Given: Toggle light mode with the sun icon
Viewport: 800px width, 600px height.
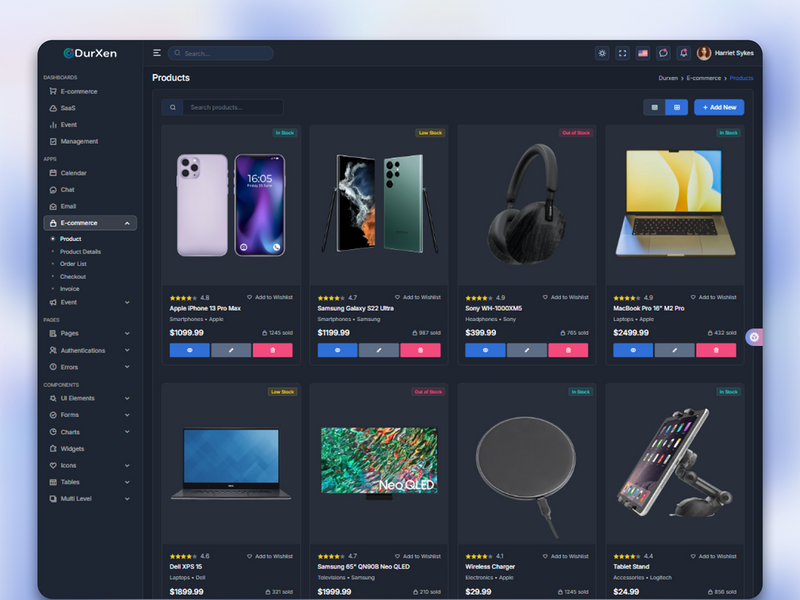Looking at the screenshot, I should tap(602, 53).
